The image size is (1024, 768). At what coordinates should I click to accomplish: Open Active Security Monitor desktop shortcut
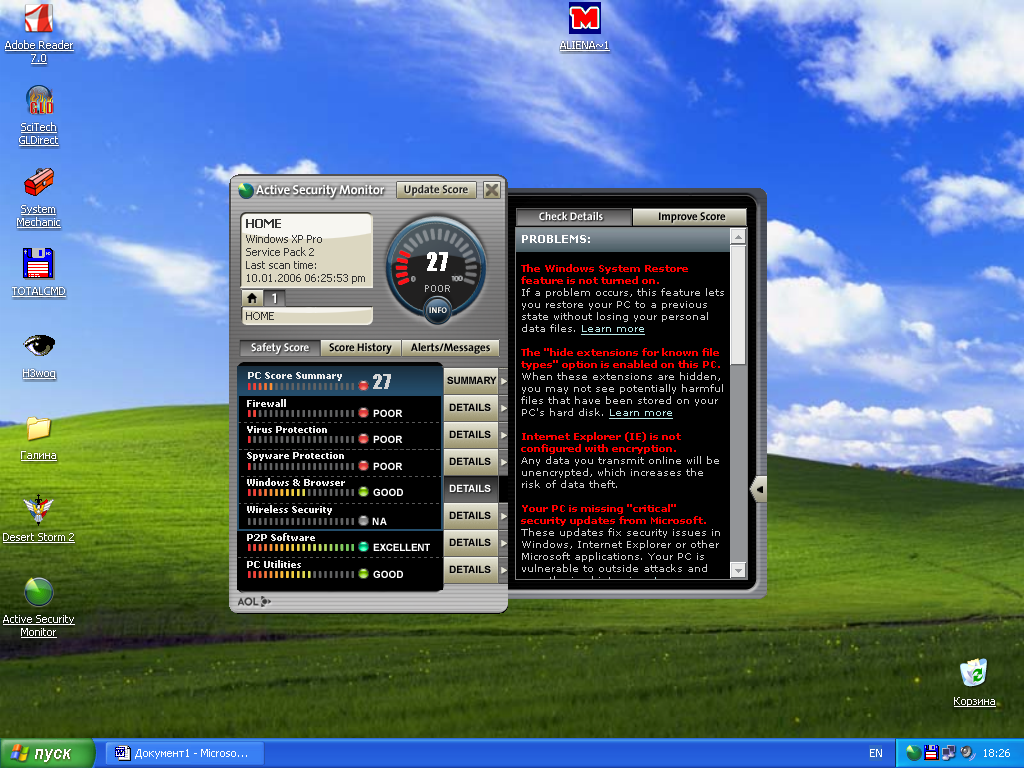pyautogui.click(x=39, y=607)
